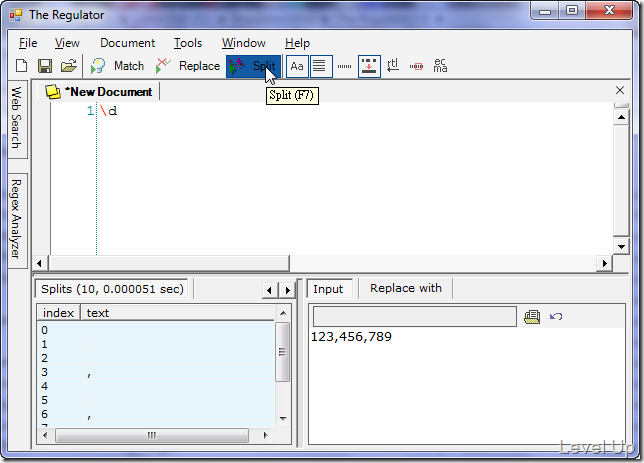The width and height of the screenshot is (644, 463).
Task: Click The Regulator title bar app icon
Action: (x=16, y=15)
